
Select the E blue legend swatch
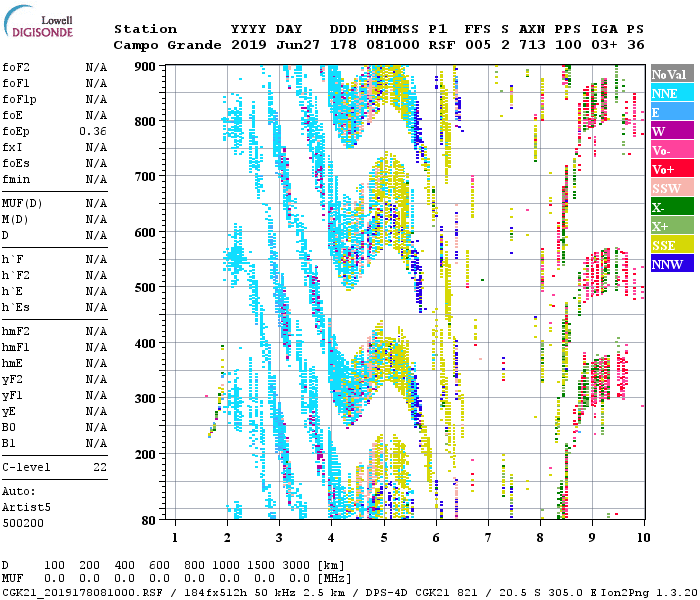(672, 112)
